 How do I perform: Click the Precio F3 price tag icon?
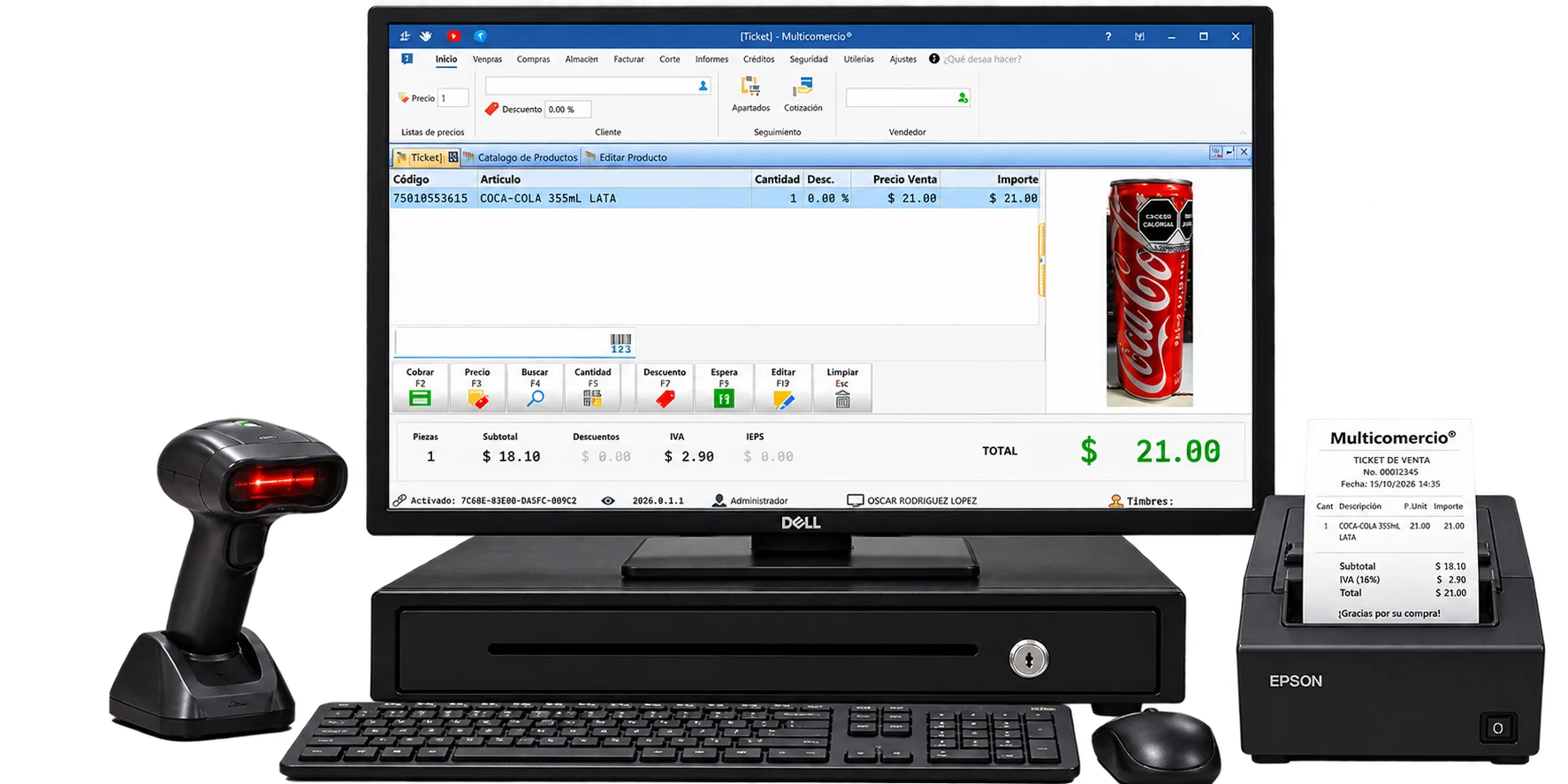[477, 400]
